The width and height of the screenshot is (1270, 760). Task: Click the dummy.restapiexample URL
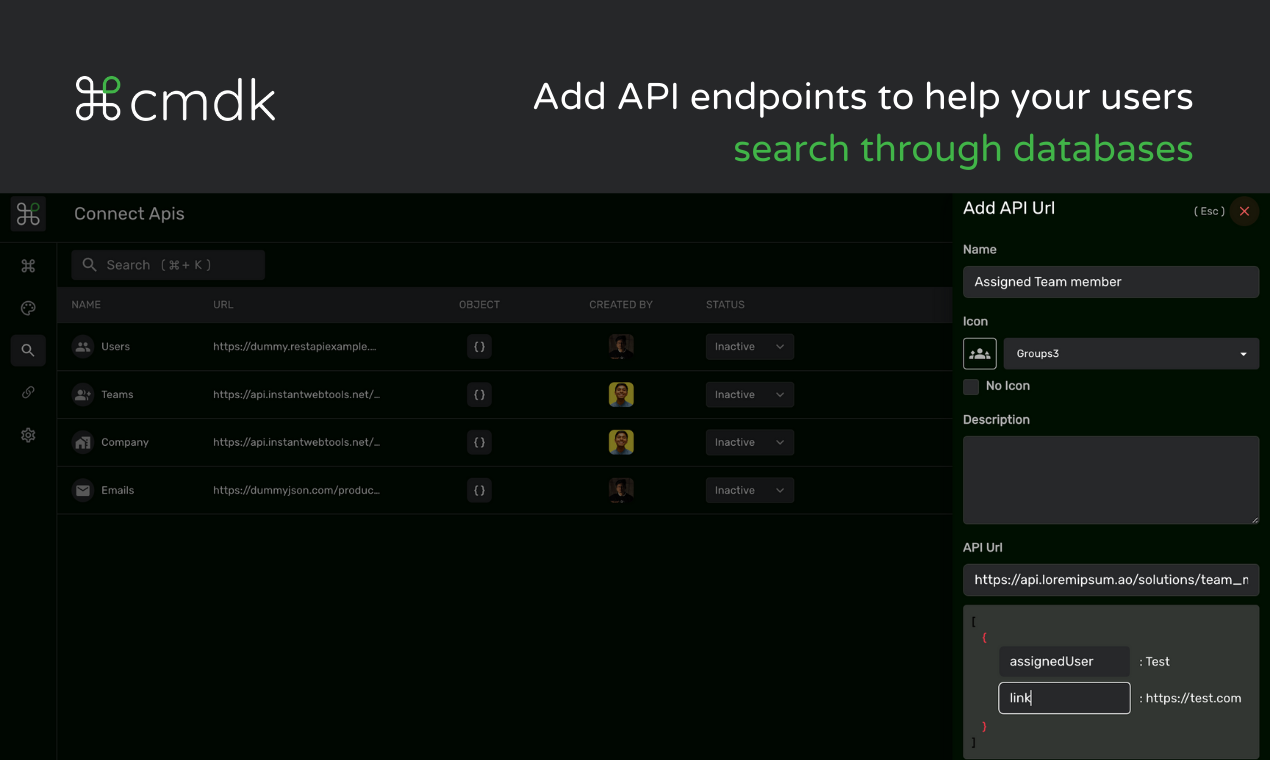pyautogui.click(x=296, y=347)
